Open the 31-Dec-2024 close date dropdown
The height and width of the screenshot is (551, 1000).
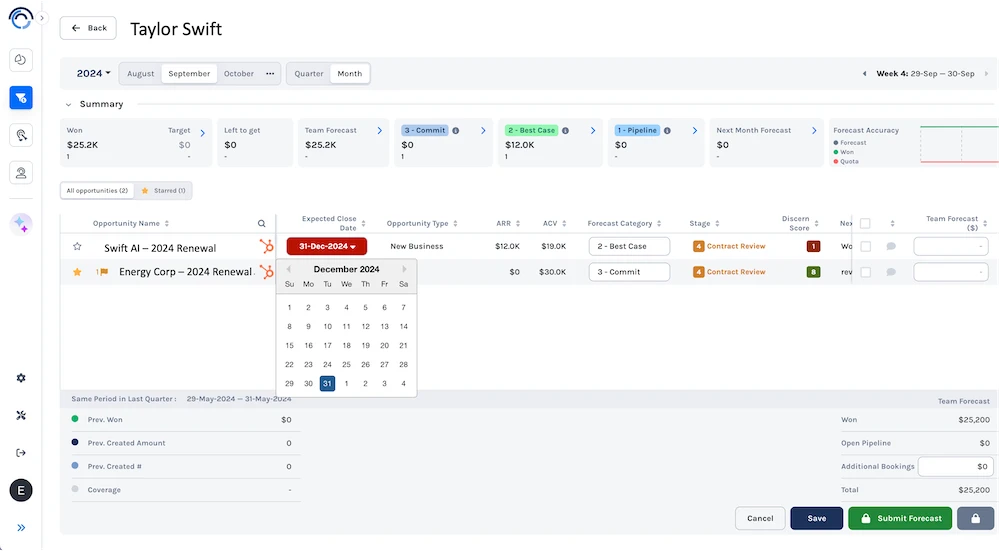click(327, 246)
